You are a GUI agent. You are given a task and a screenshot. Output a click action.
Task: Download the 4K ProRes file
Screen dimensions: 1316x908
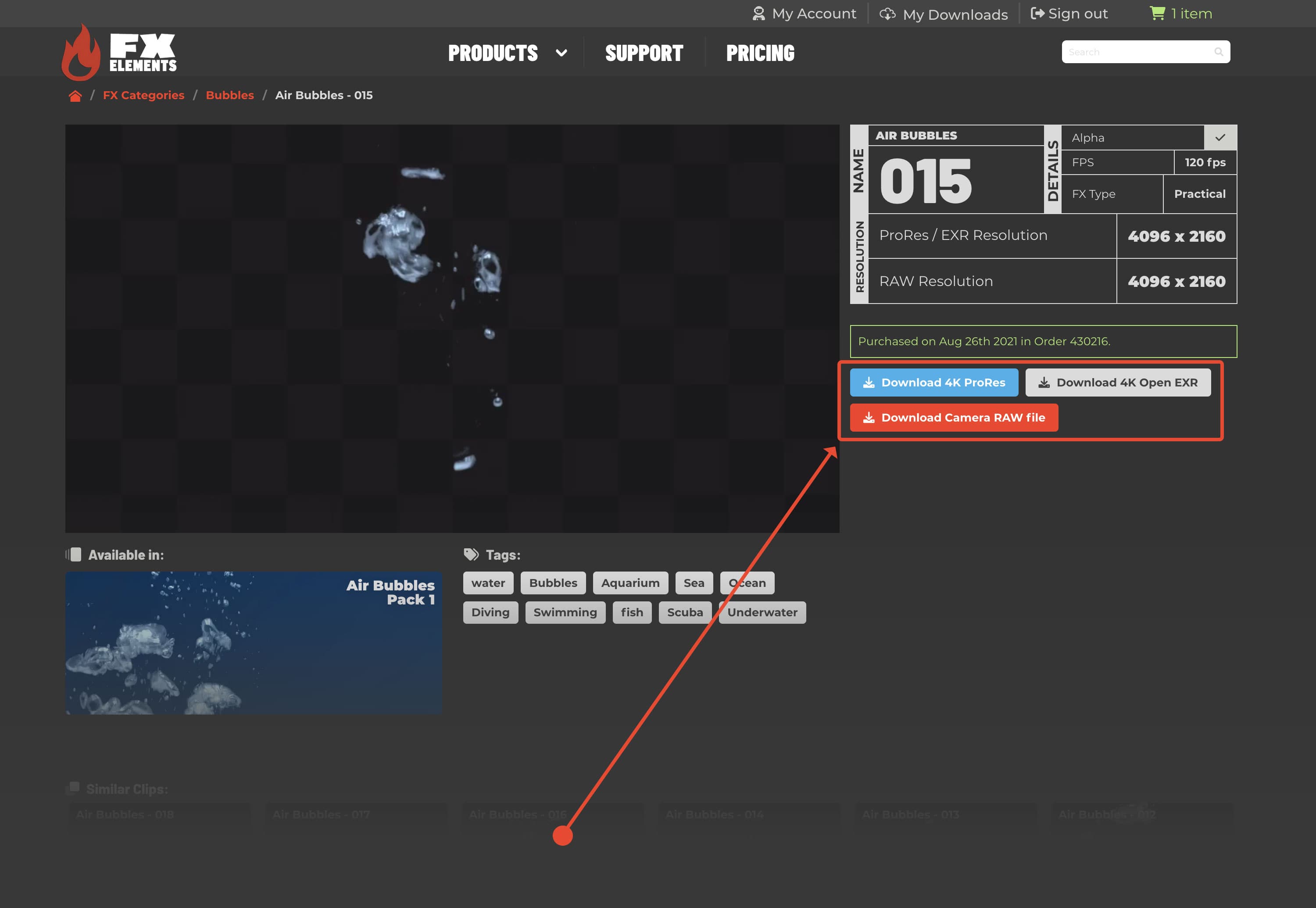click(933, 383)
